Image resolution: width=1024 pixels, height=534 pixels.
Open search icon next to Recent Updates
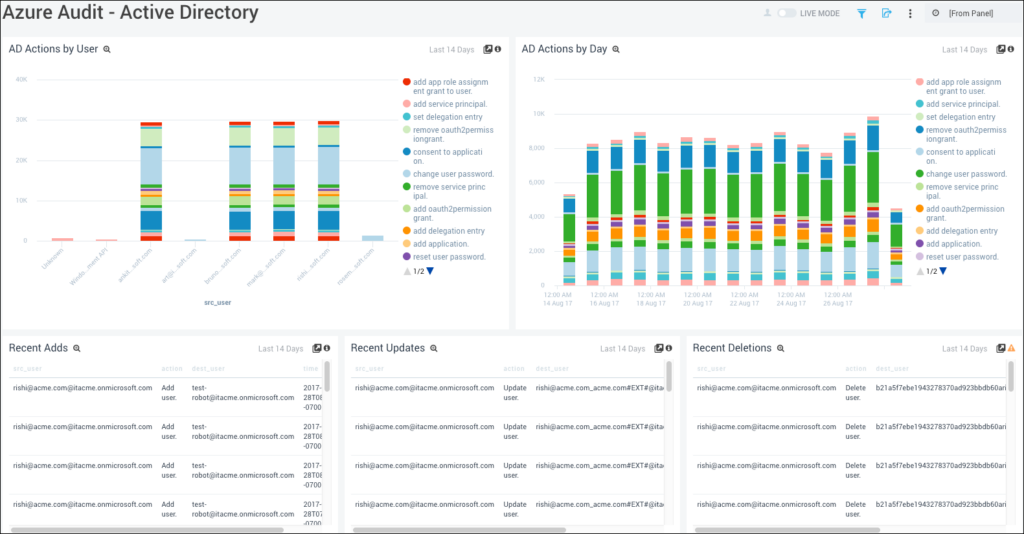(x=433, y=349)
